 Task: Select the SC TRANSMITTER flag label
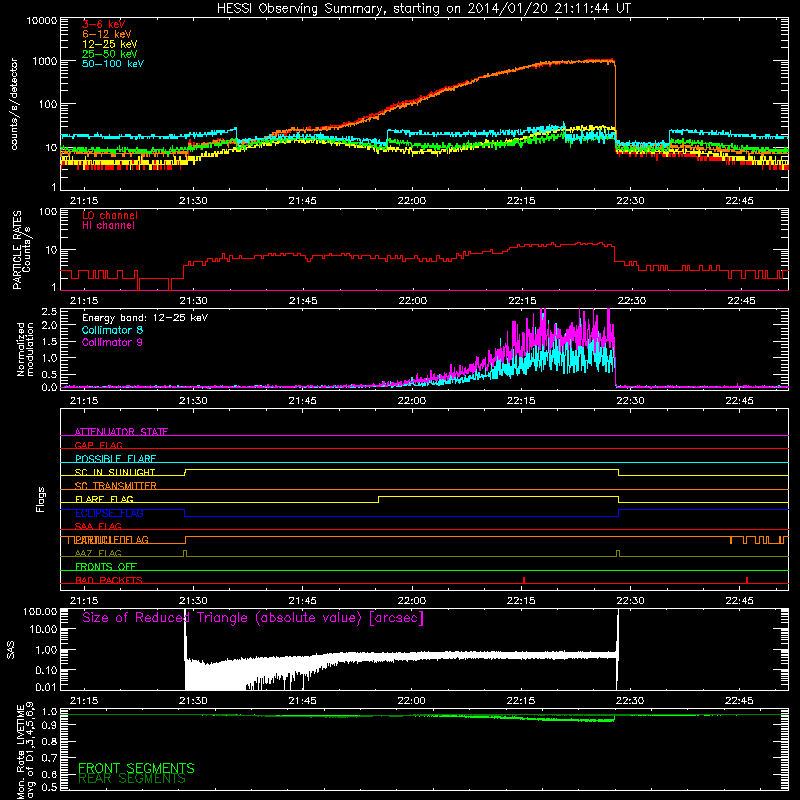(x=115, y=486)
